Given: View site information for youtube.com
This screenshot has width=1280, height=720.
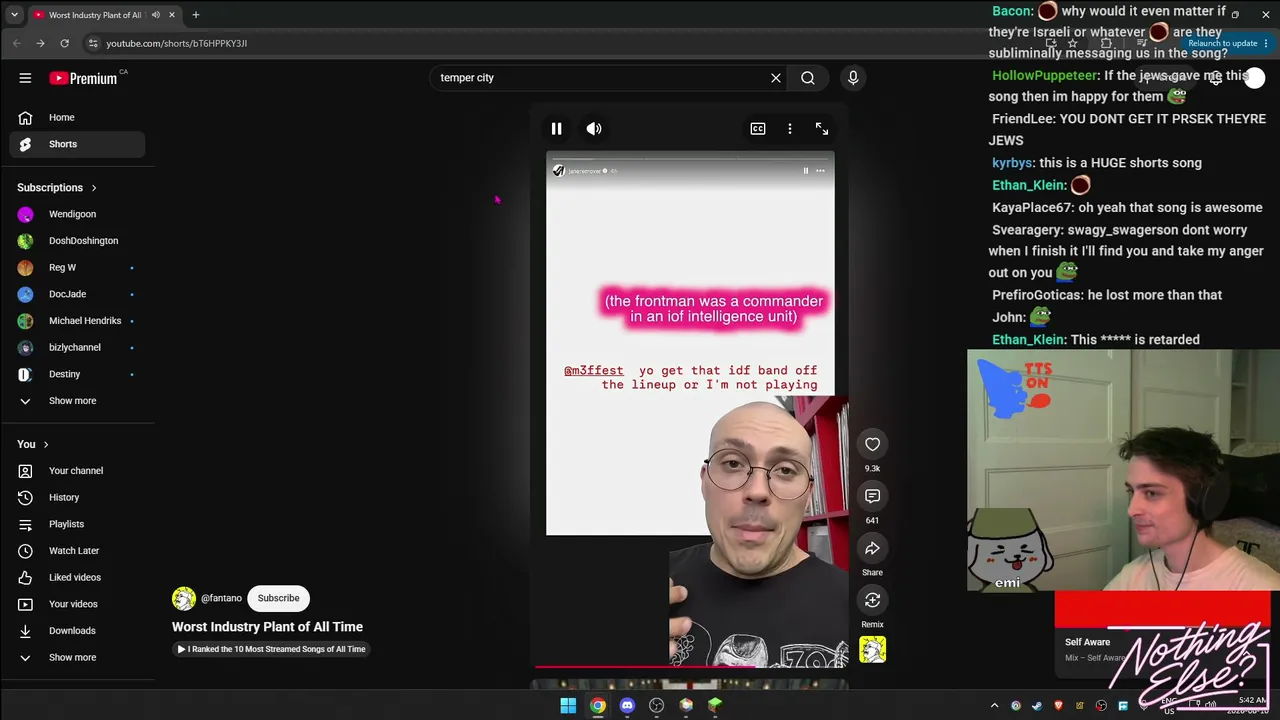Looking at the screenshot, I should point(93,43).
